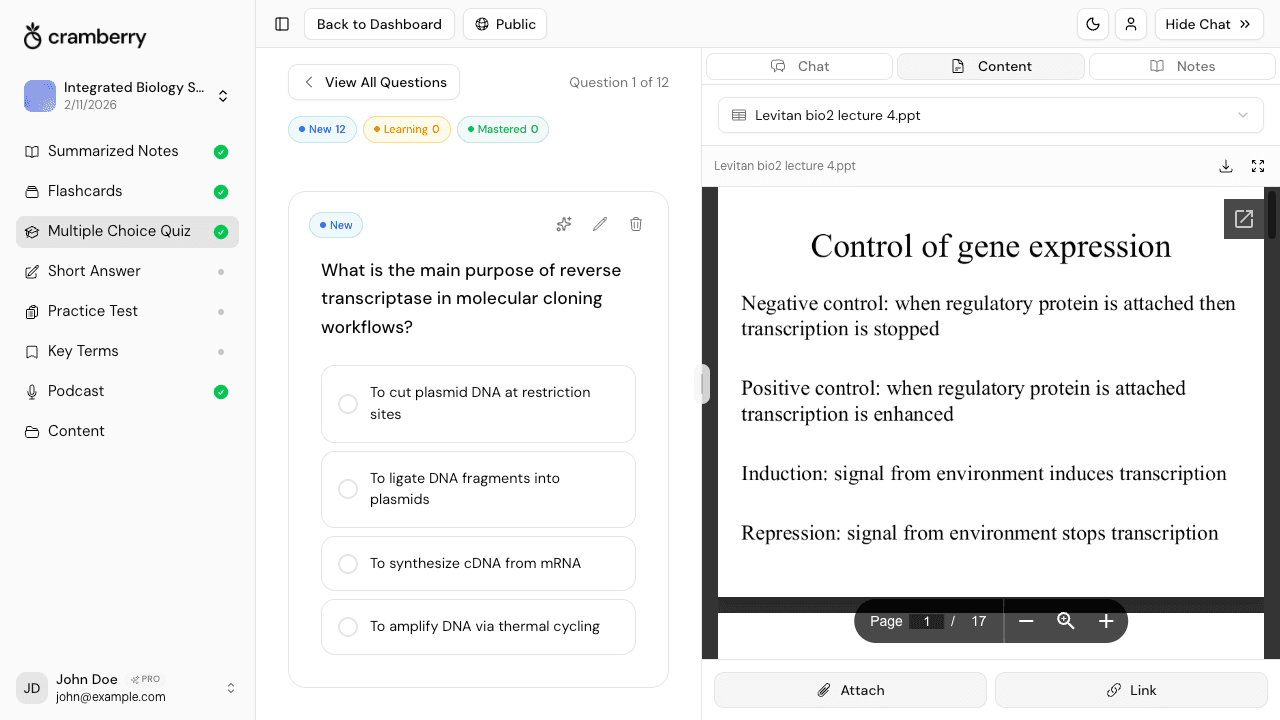Switch to the Notes tab

(1182, 65)
